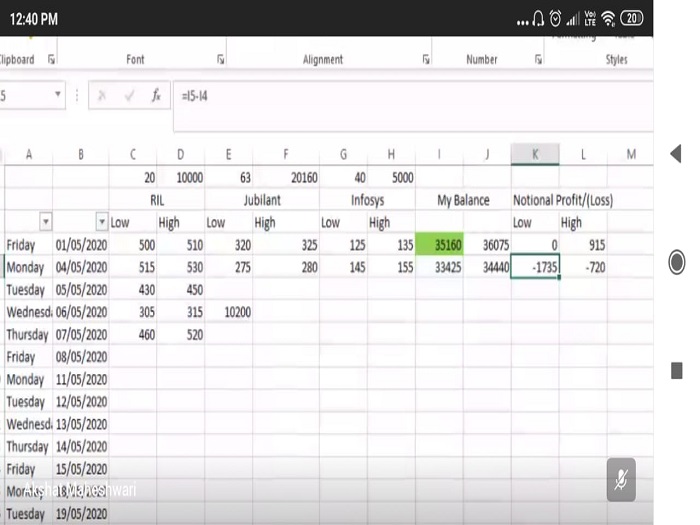Tap the Android home circle button

click(x=676, y=262)
